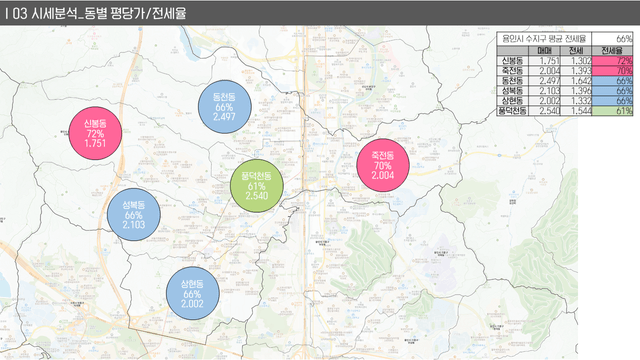The height and width of the screenshot is (360, 640).
Task: Select the pink 죽전동 70% map bubble
Action: pos(383,165)
